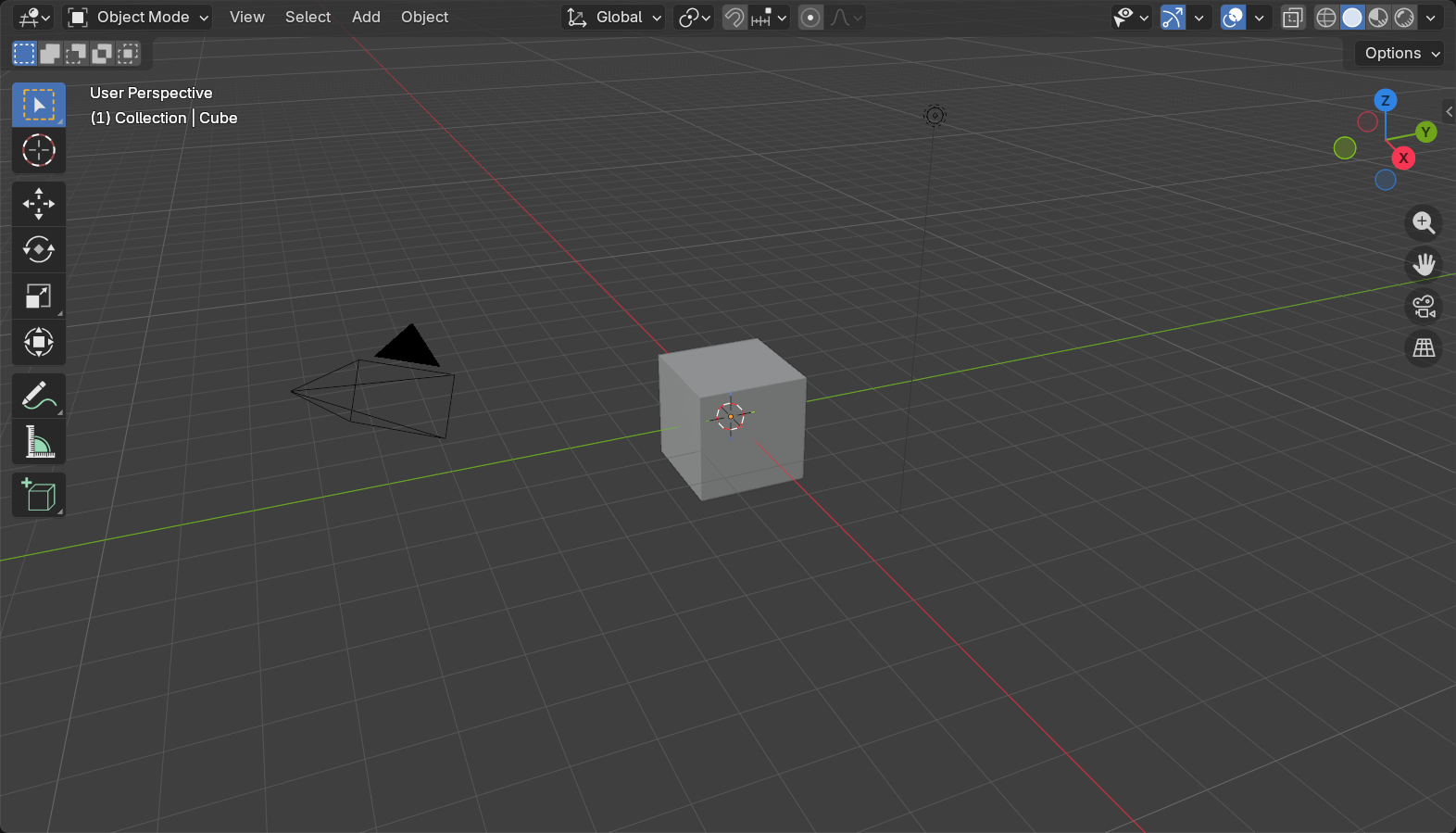Open the Options dropdown
Image resolution: width=1456 pixels, height=833 pixels.
1400,54
